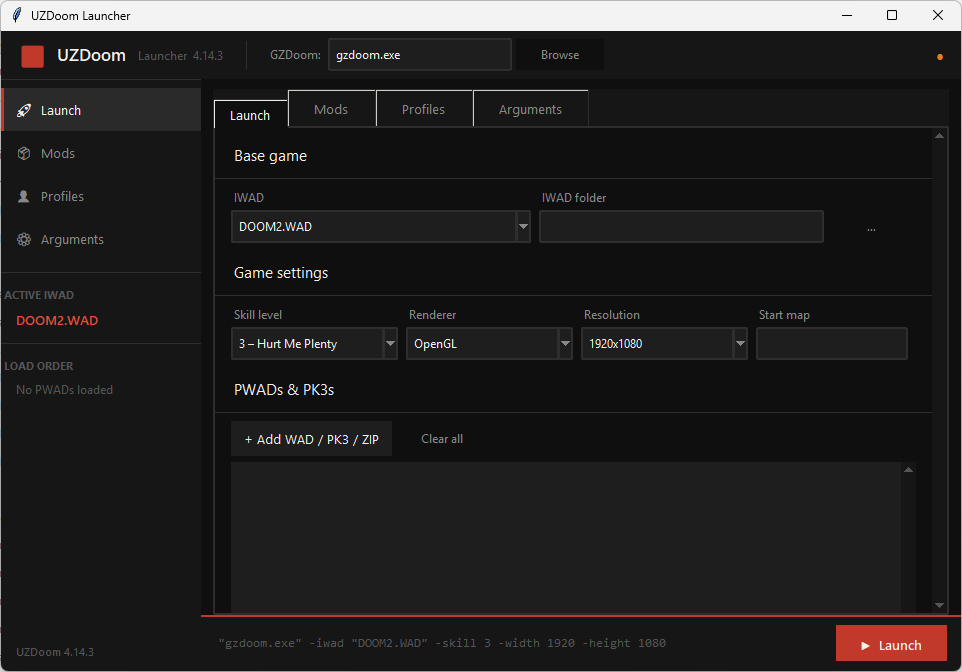Click the Renderer field label

pyautogui.click(x=433, y=315)
